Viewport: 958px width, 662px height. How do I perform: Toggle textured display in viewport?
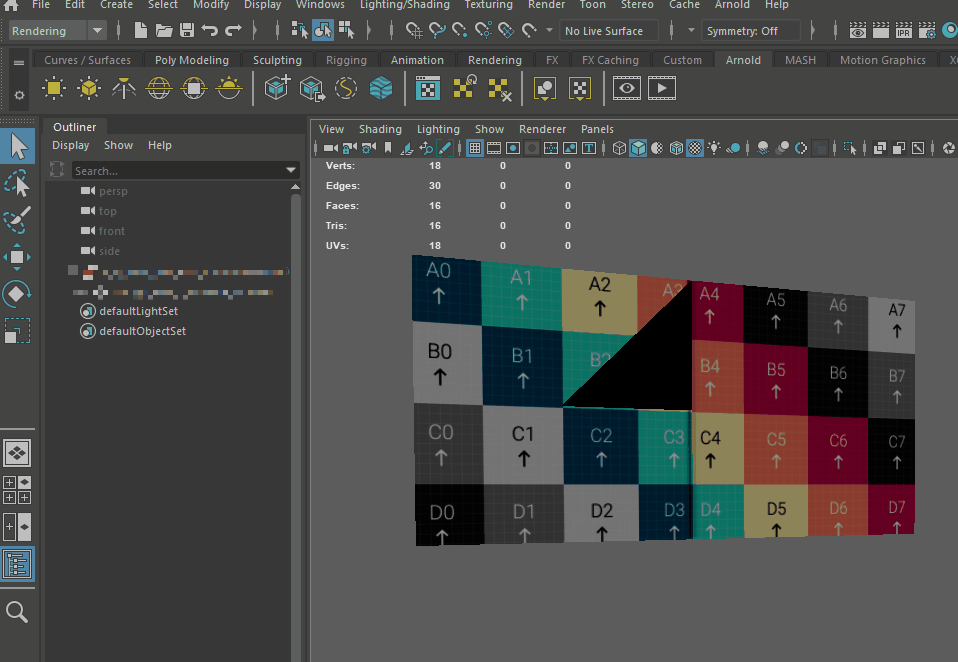click(x=694, y=148)
